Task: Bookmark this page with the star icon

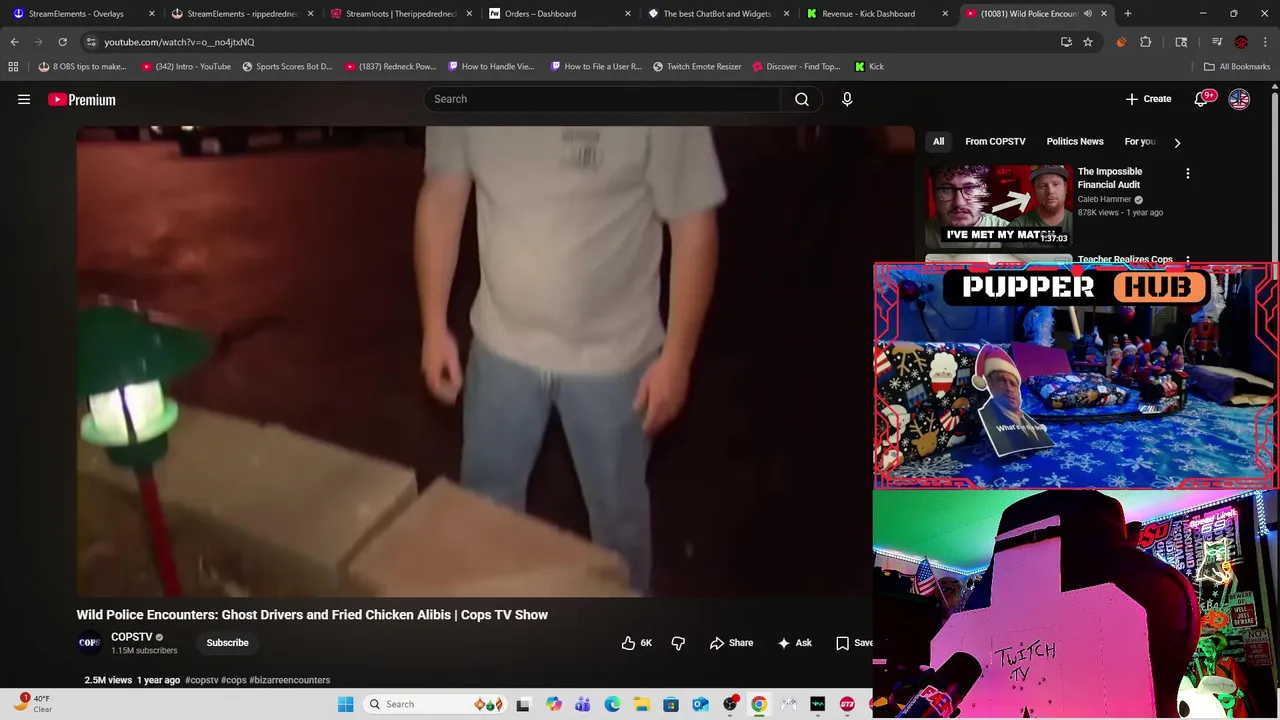Action: pyautogui.click(x=1088, y=42)
